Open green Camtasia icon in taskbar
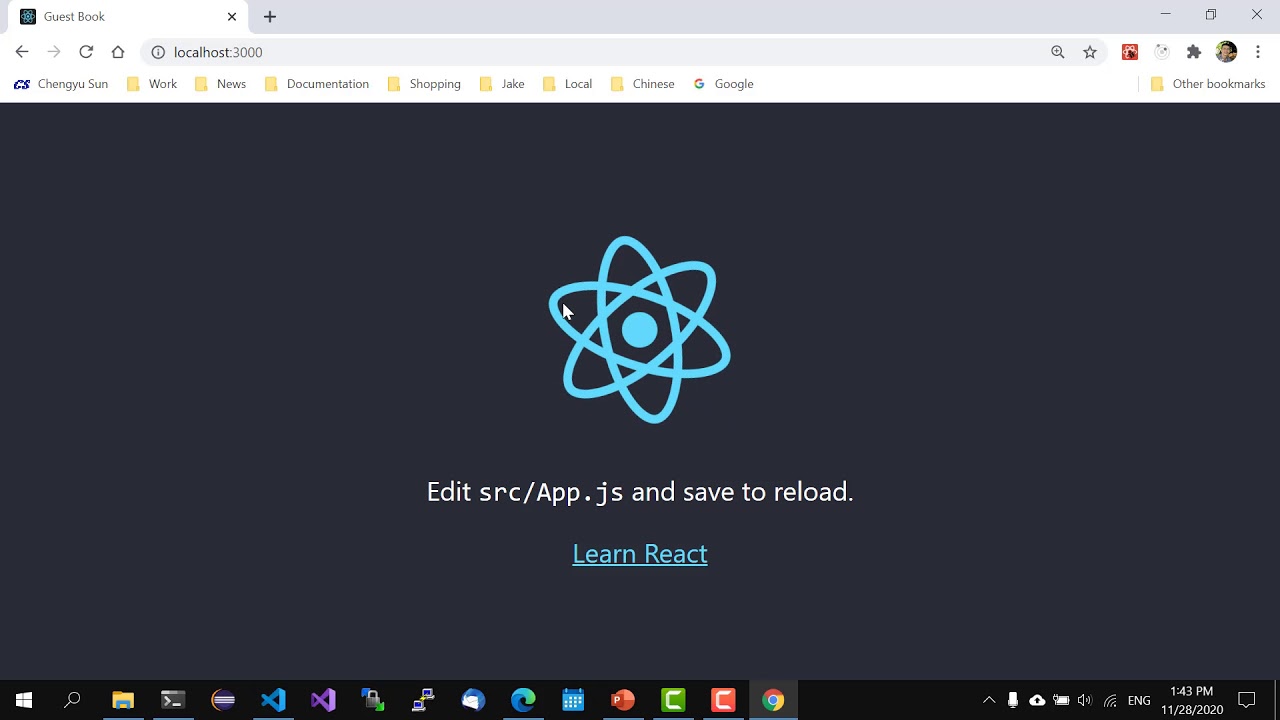The width and height of the screenshot is (1280, 720). point(673,700)
